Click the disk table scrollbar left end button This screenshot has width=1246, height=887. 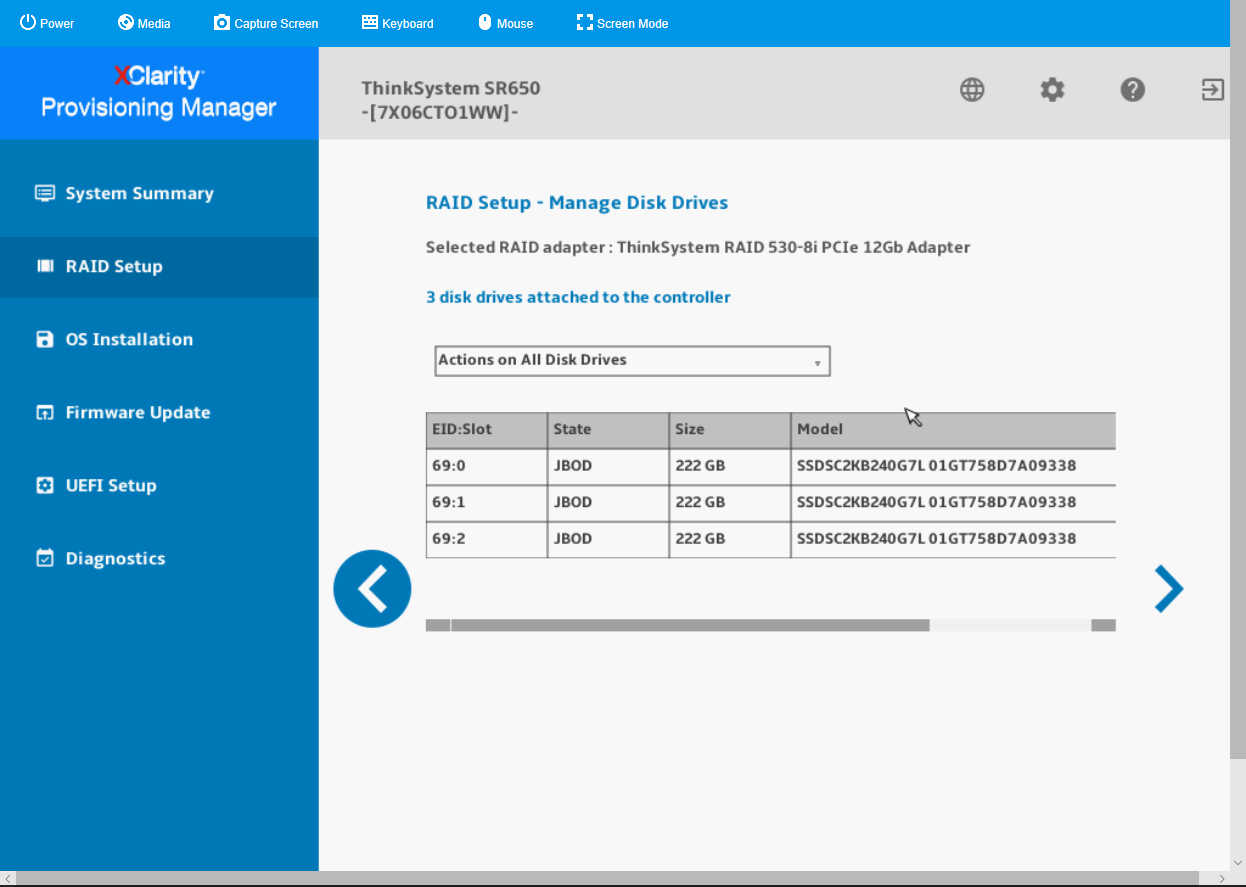coord(438,625)
